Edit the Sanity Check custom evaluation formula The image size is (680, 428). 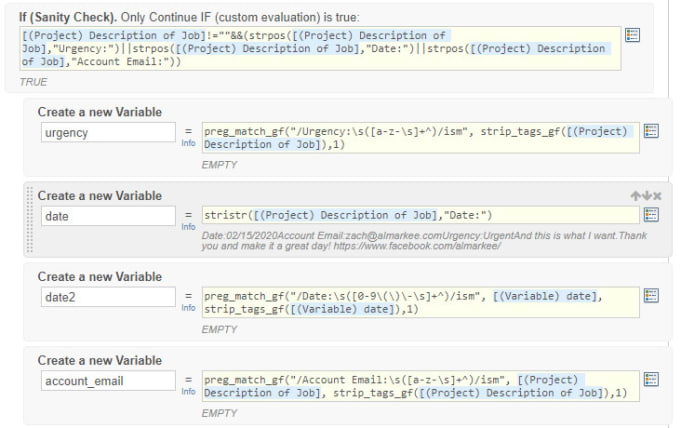(x=320, y=49)
